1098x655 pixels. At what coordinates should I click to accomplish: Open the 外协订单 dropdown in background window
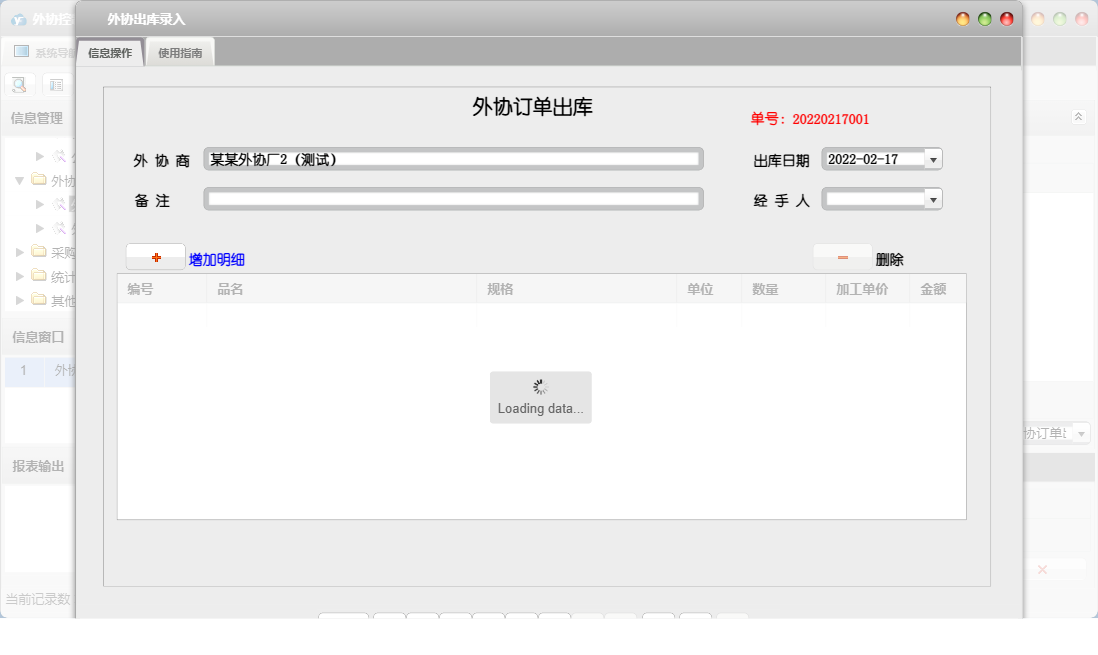click(x=1081, y=434)
